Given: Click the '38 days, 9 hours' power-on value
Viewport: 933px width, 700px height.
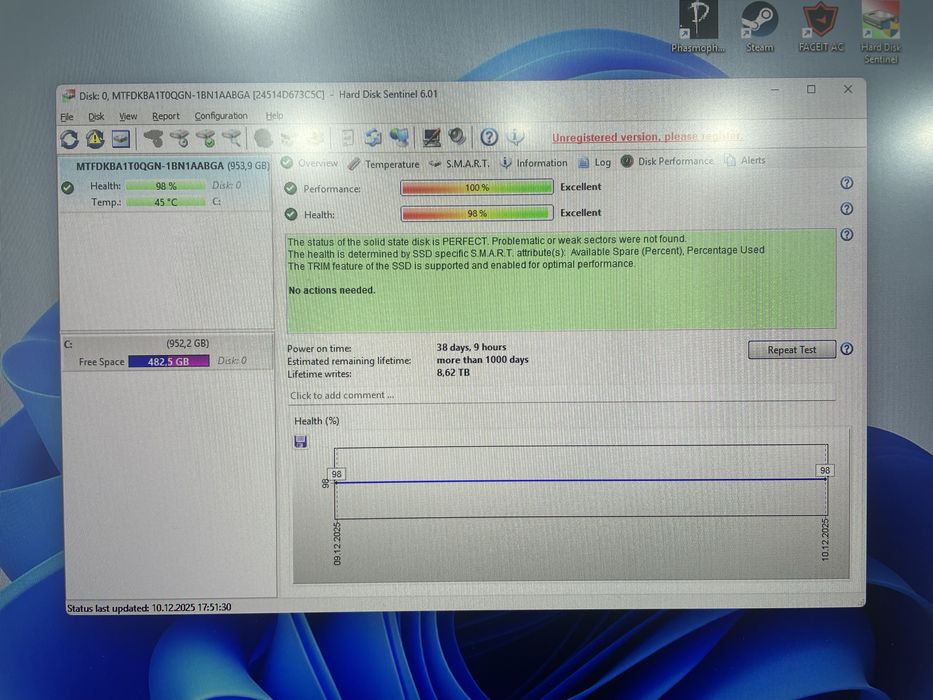Looking at the screenshot, I should (x=471, y=347).
